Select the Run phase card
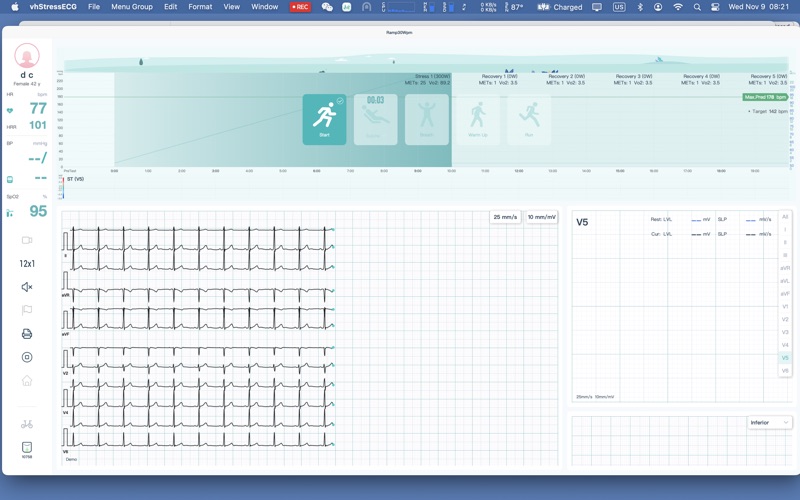The image size is (800, 500). (x=529, y=119)
